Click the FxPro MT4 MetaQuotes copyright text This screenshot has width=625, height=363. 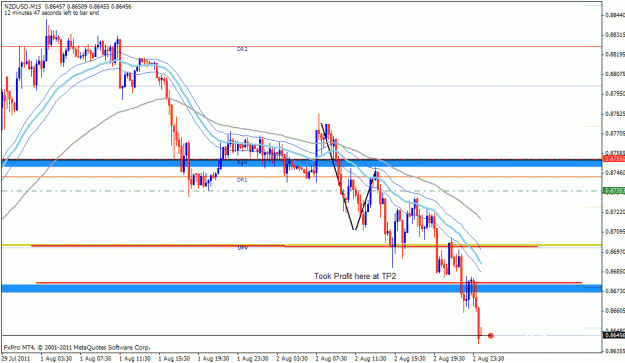coord(77,347)
